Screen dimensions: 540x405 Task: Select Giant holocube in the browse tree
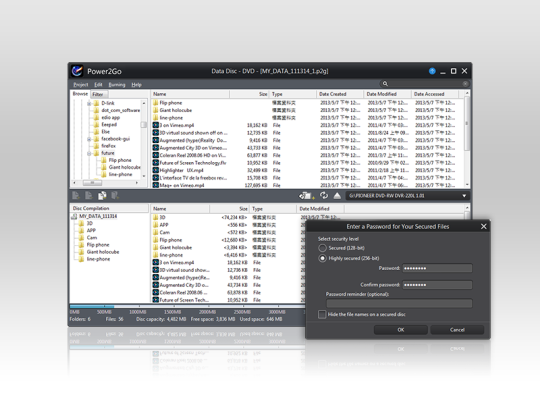click(x=125, y=167)
